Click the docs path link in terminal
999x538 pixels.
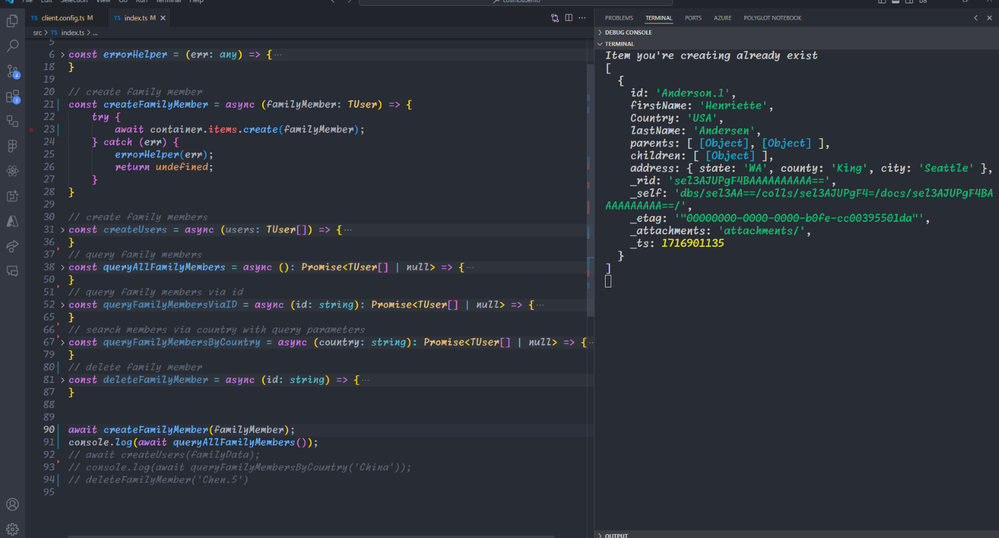(x=799, y=199)
